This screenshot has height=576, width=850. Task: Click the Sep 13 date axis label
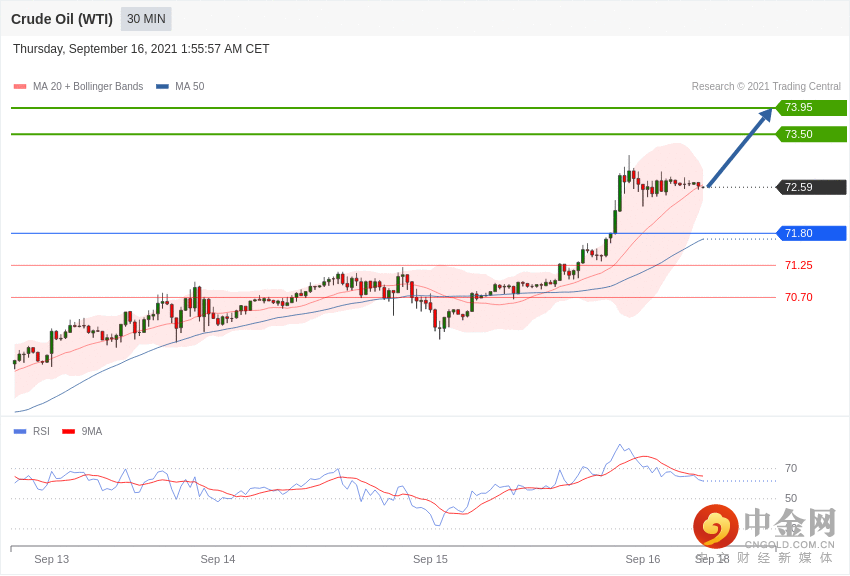[52, 559]
